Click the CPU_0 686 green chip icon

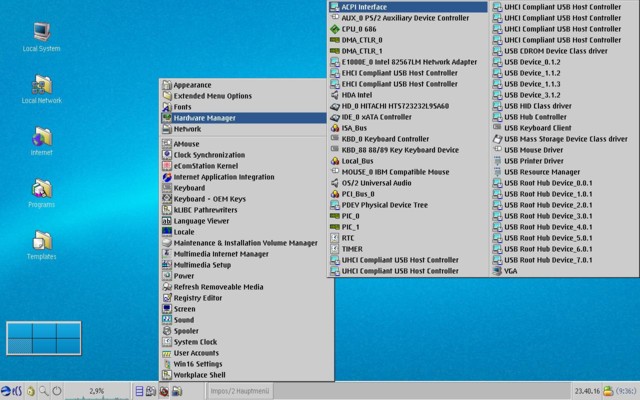(335, 29)
